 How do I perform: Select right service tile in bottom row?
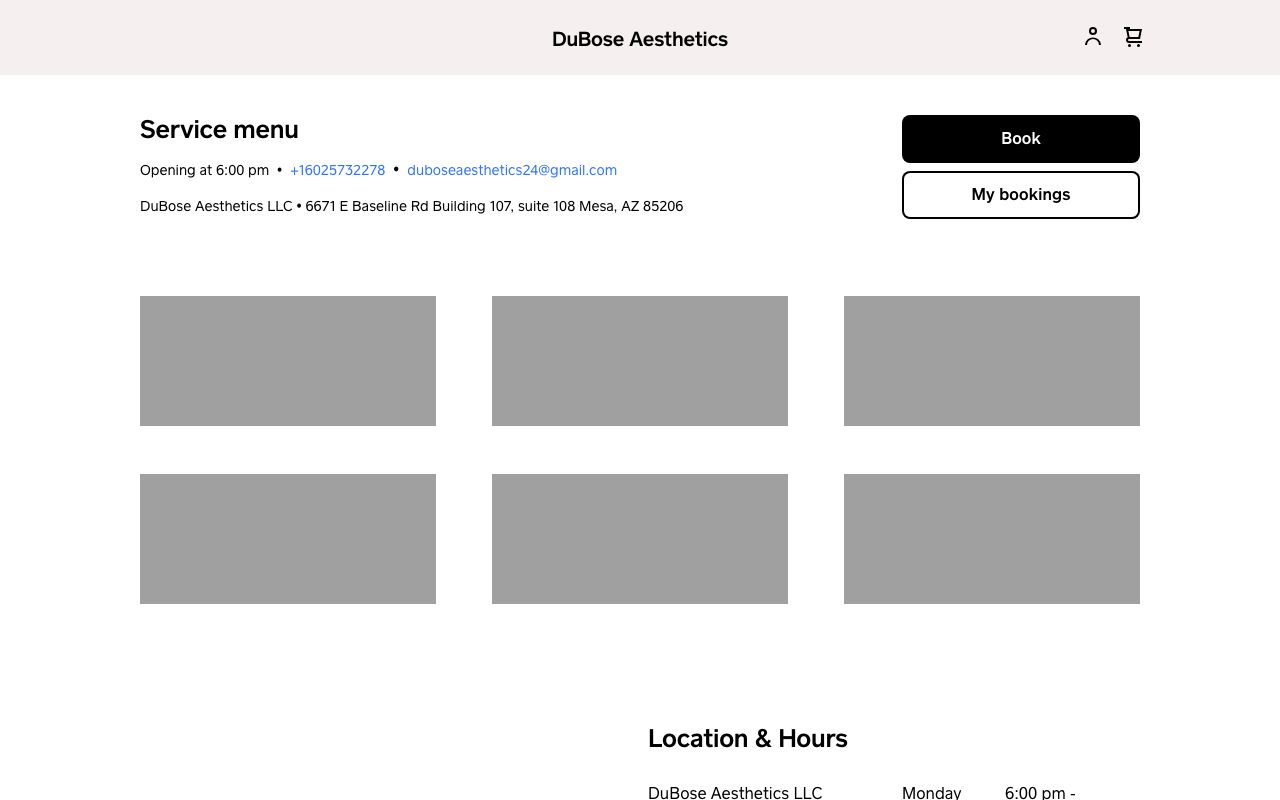pos(992,539)
